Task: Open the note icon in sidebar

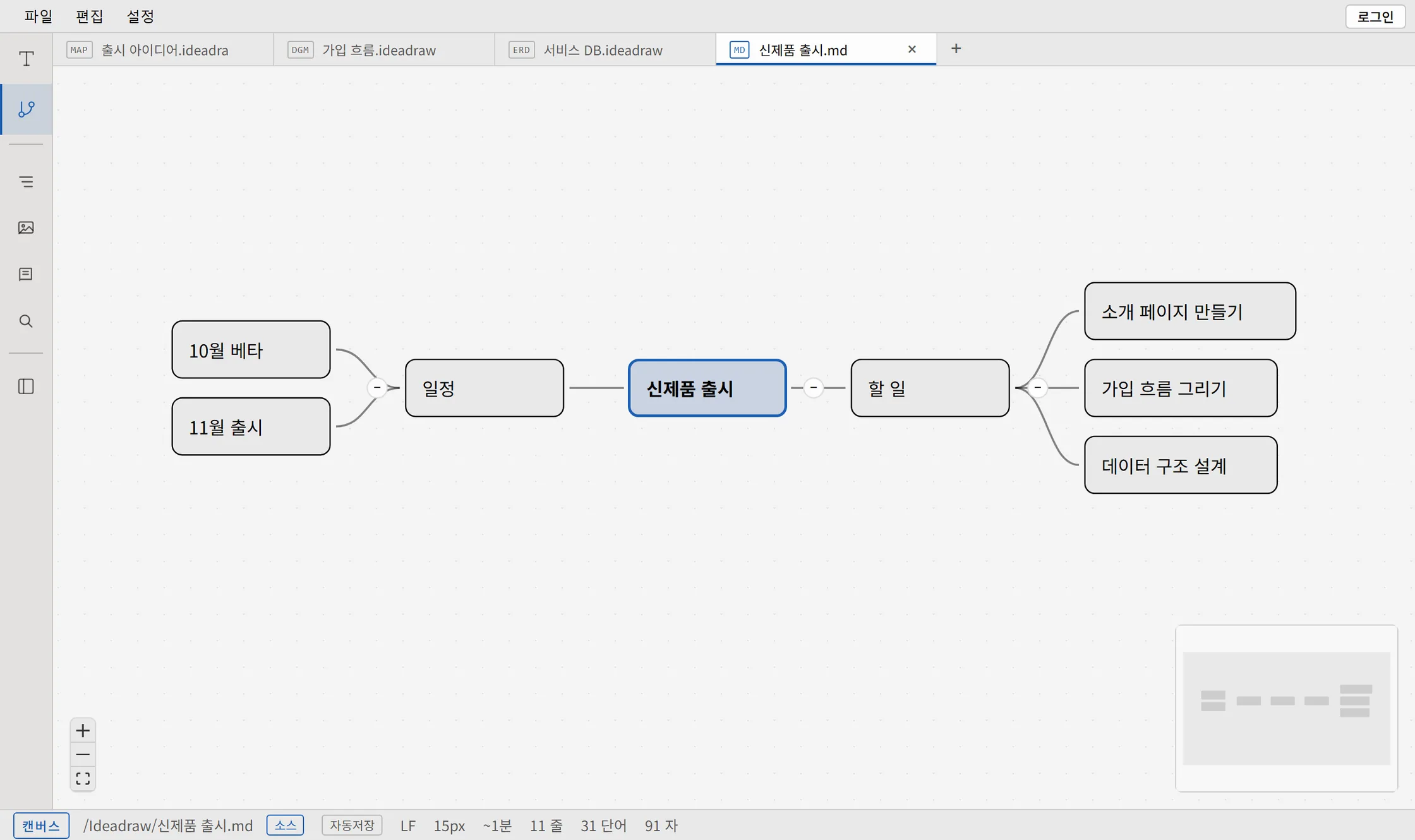Action: click(26, 274)
